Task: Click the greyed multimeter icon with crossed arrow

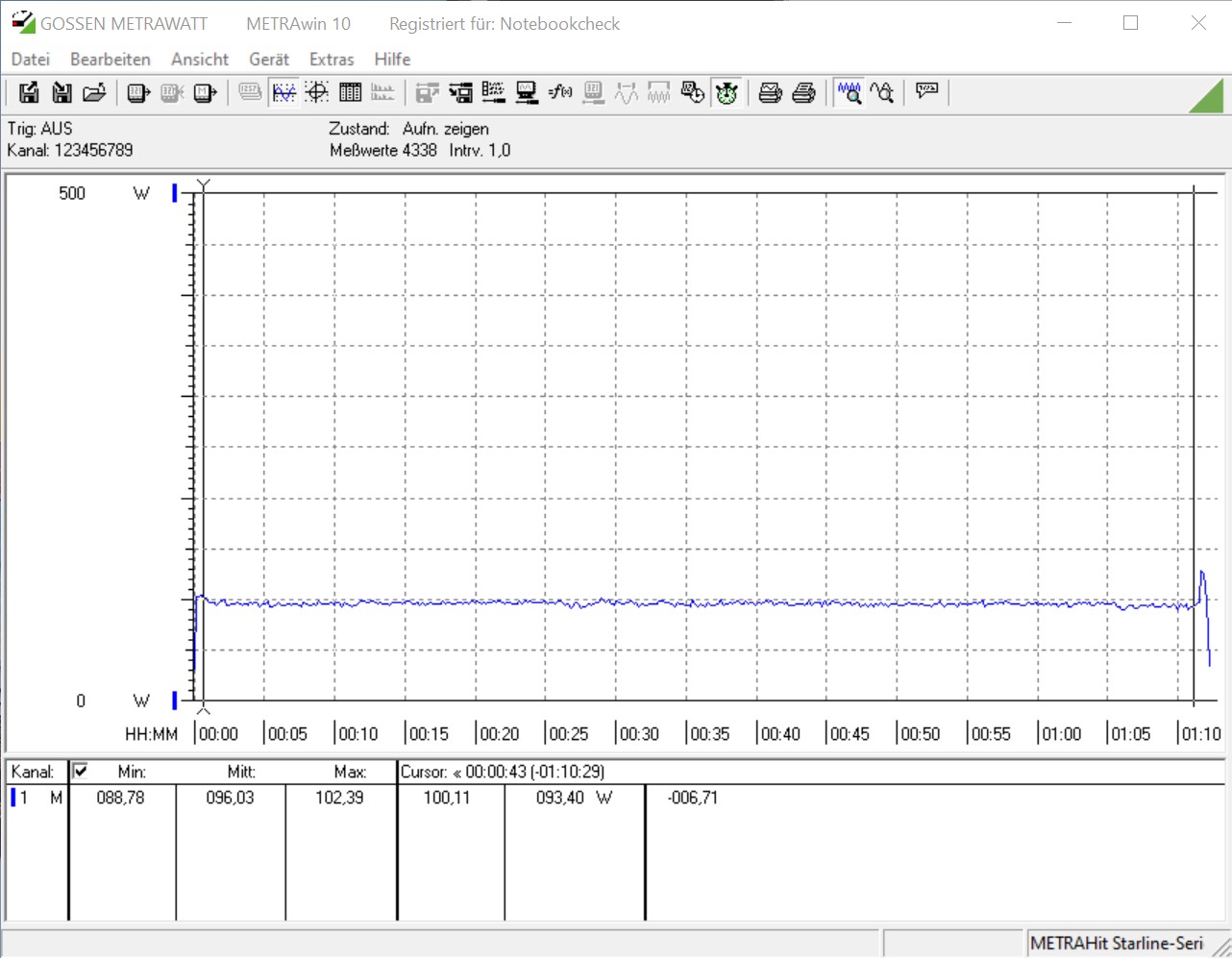Action: tap(172, 92)
